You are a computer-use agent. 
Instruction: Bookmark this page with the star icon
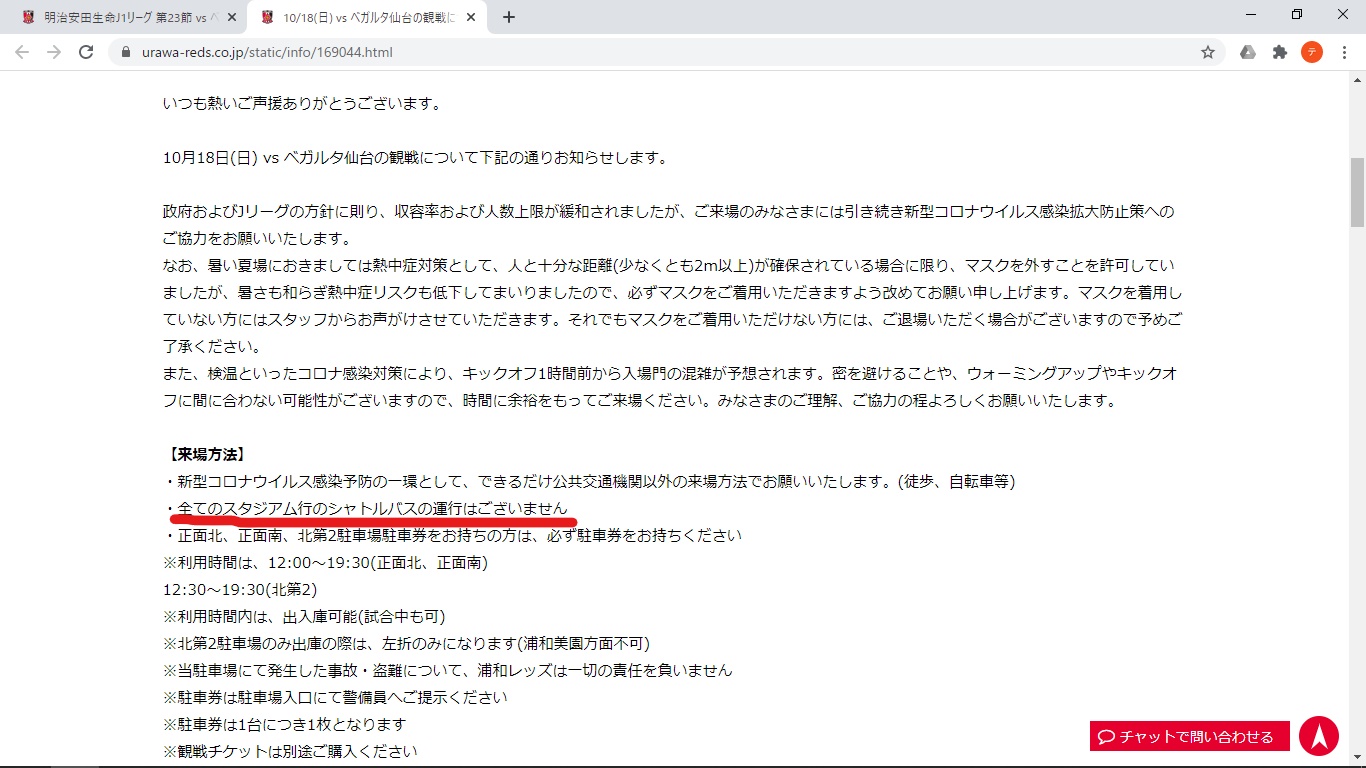pos(1208,52)
